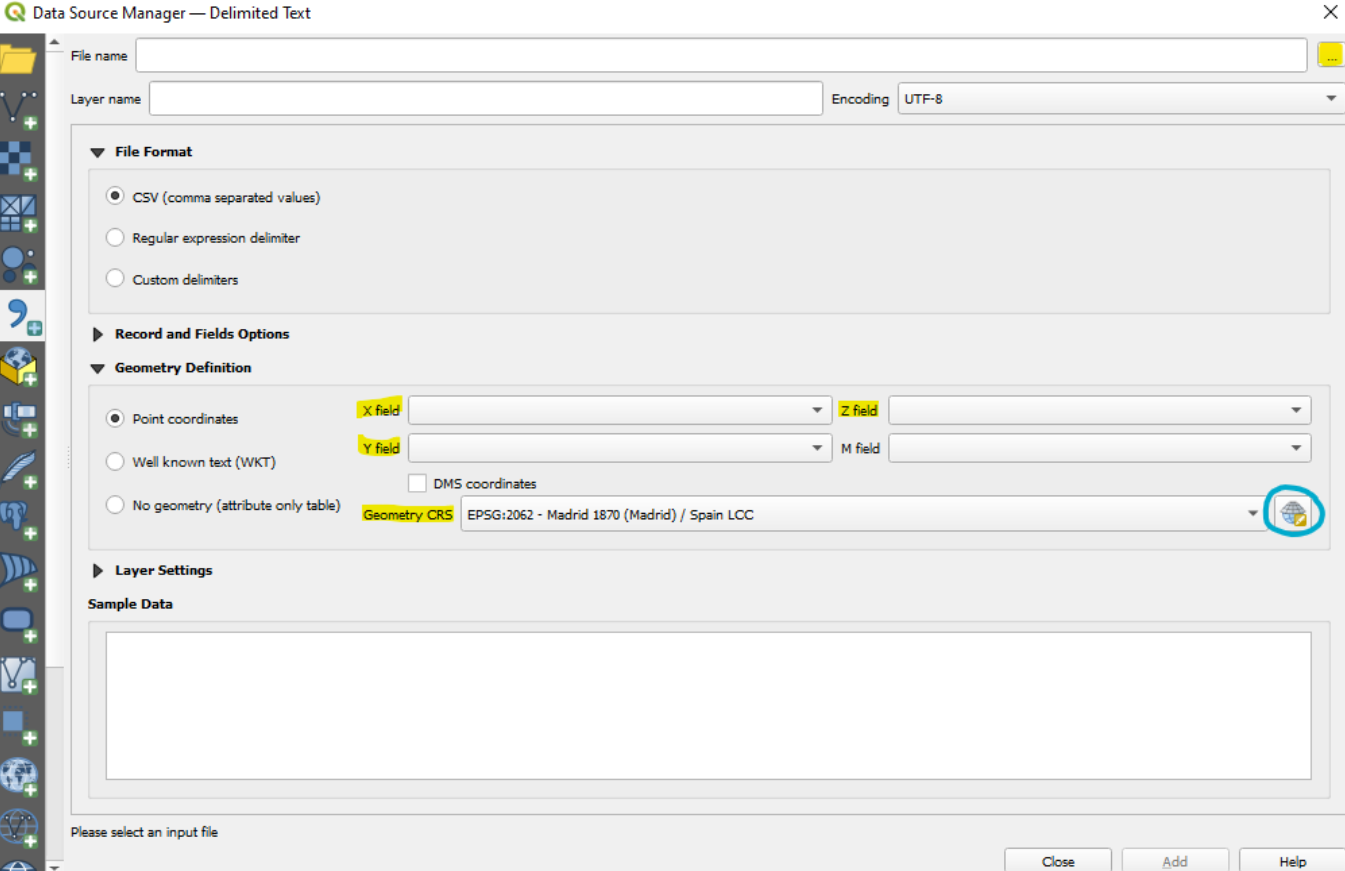Open the X field dropdown

point(620,410)
